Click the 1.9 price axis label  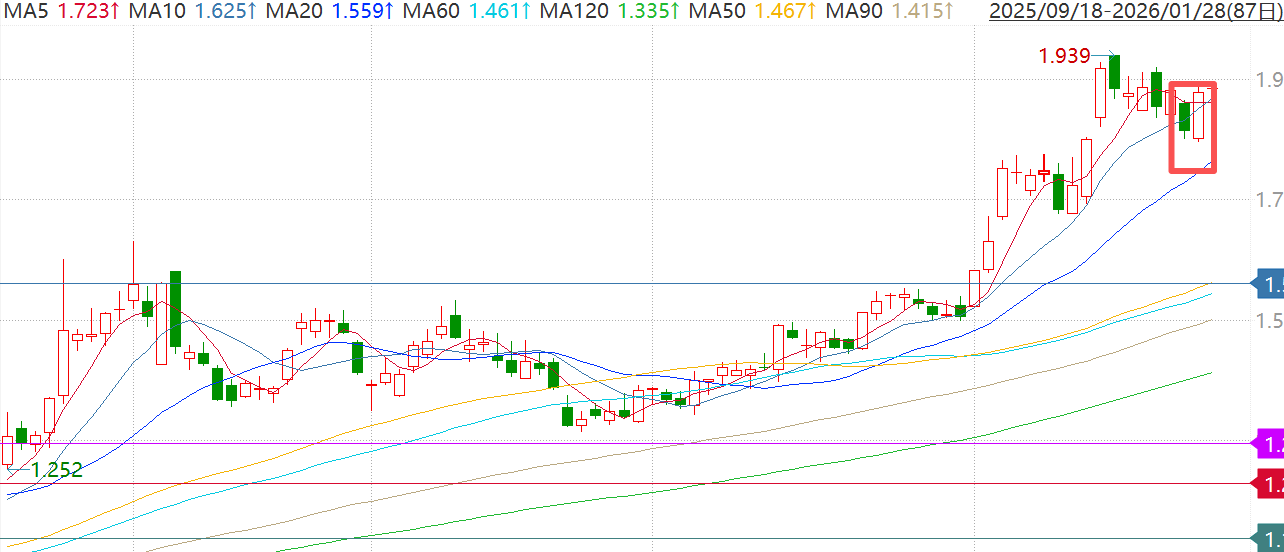pyautogui.click(x=1270, y=80)
